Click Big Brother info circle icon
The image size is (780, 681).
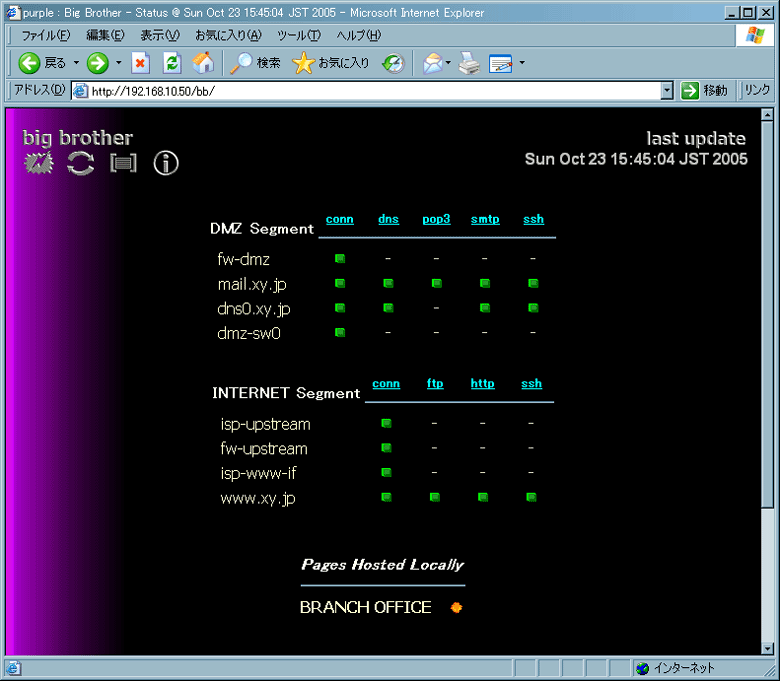coord(166,163)
